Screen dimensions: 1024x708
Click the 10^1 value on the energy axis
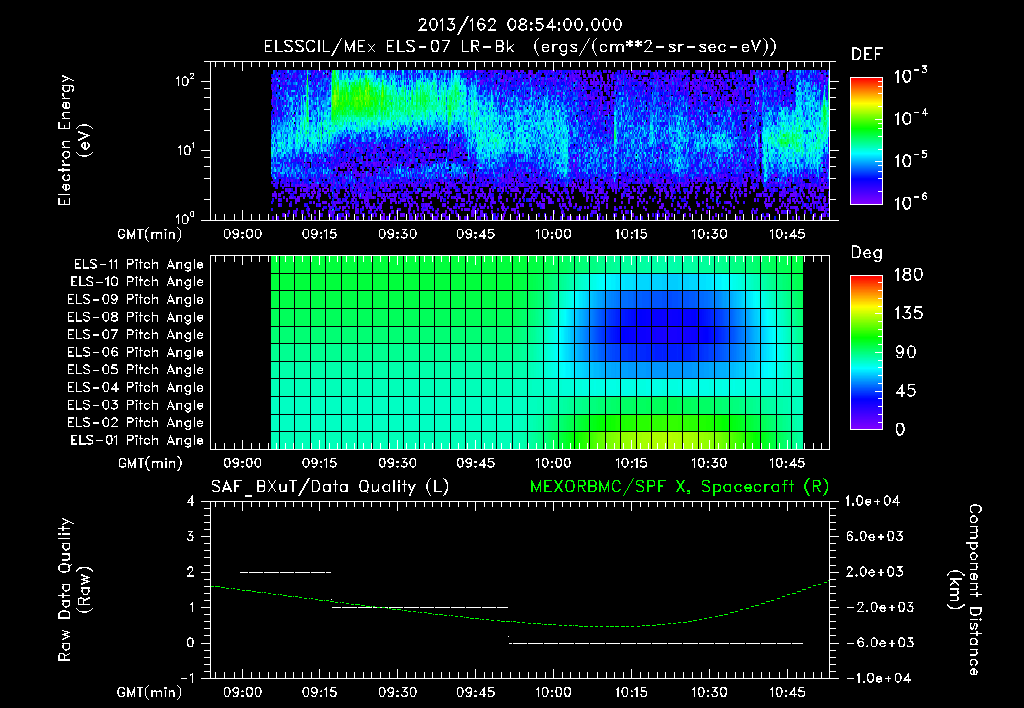(x=185, y=150)
